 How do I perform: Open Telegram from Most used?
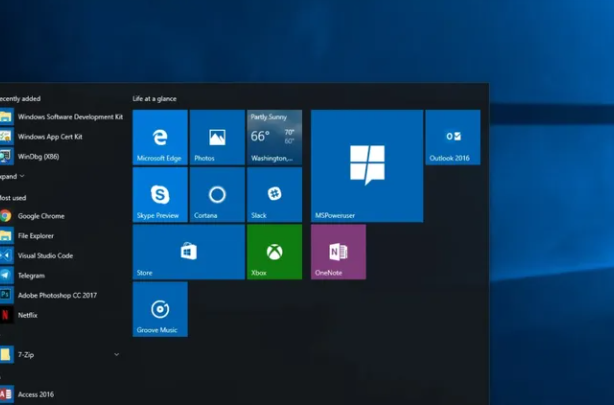point(31,276)
